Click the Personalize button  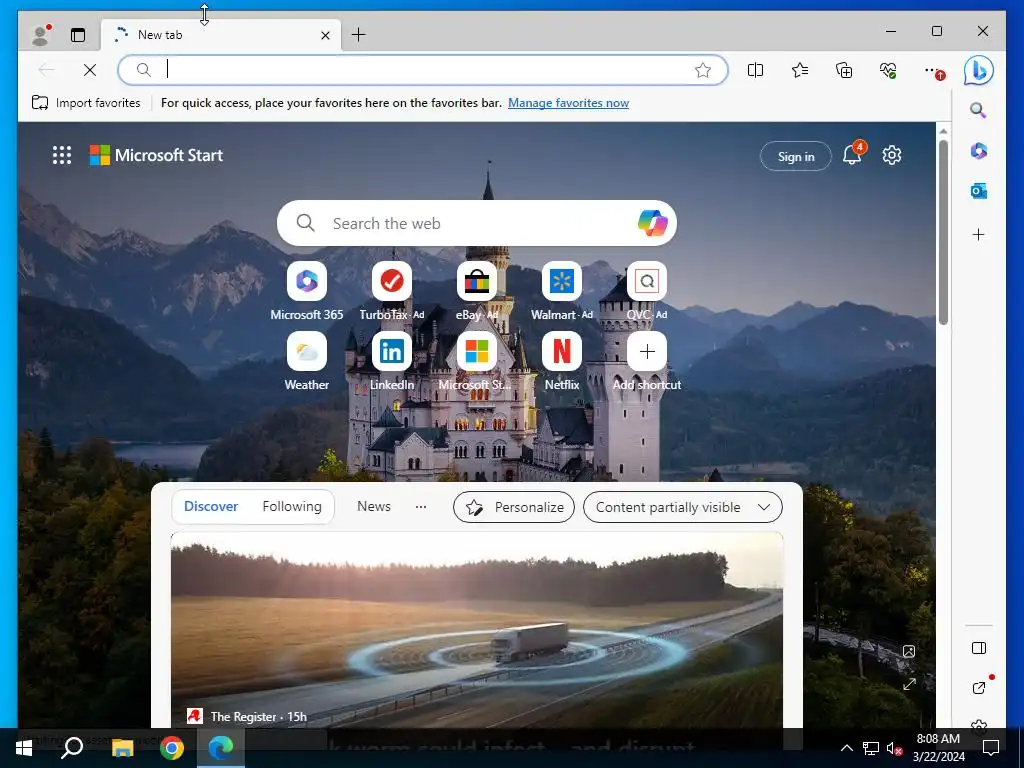tap(514, 507)
